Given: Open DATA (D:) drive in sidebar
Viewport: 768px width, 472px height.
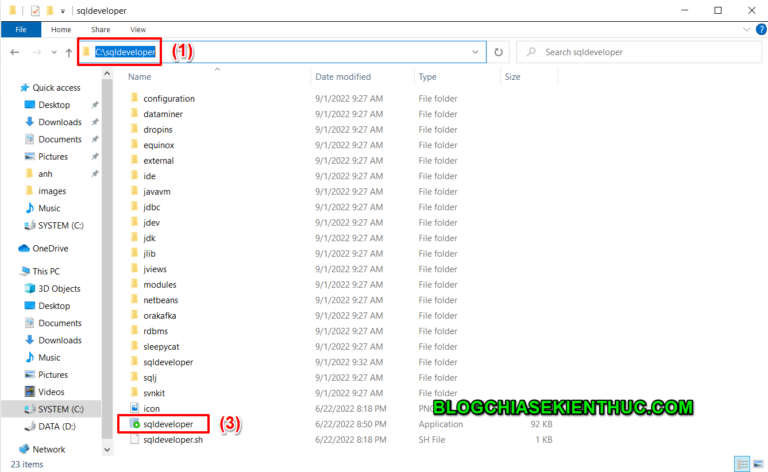Looking at the screenshot, I should click(x=60, y=426).
